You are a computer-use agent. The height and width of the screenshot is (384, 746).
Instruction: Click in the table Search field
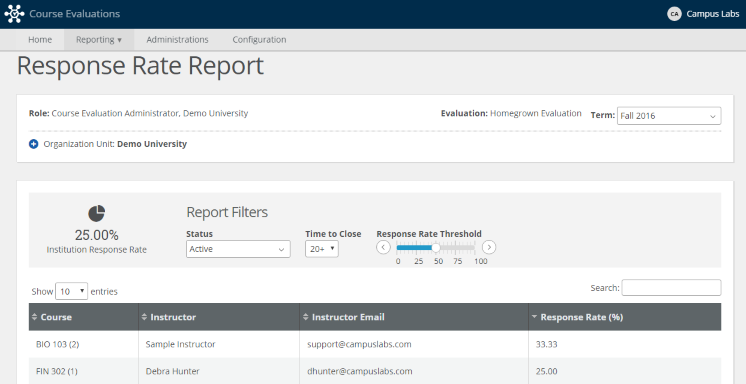click(671, 287)
